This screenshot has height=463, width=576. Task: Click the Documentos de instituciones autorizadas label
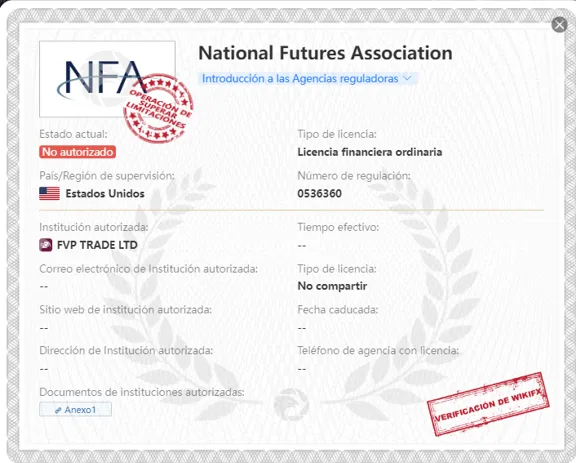[x=142, y=392]
